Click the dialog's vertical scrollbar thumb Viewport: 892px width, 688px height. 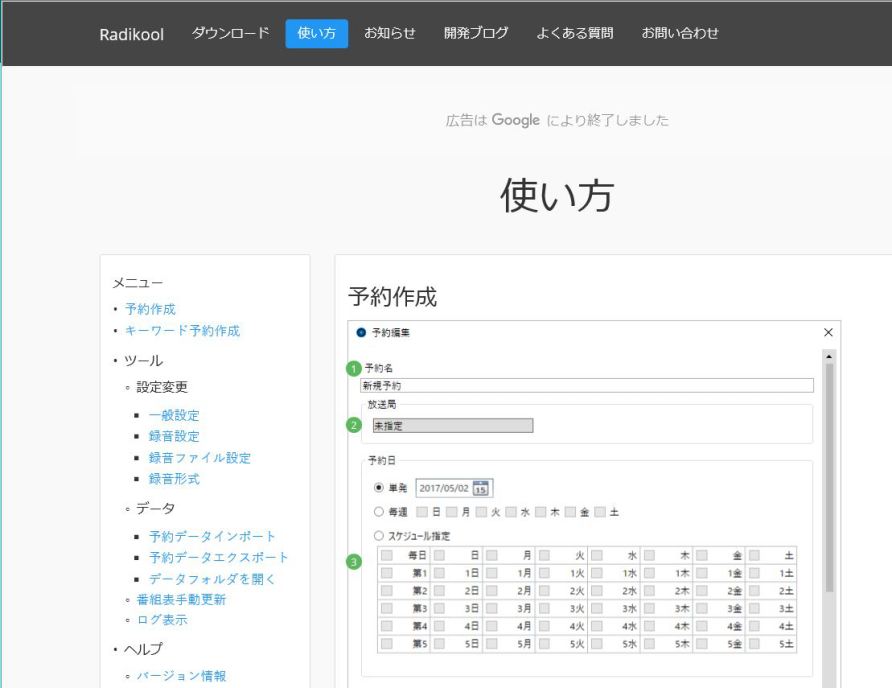coord(829,478)
